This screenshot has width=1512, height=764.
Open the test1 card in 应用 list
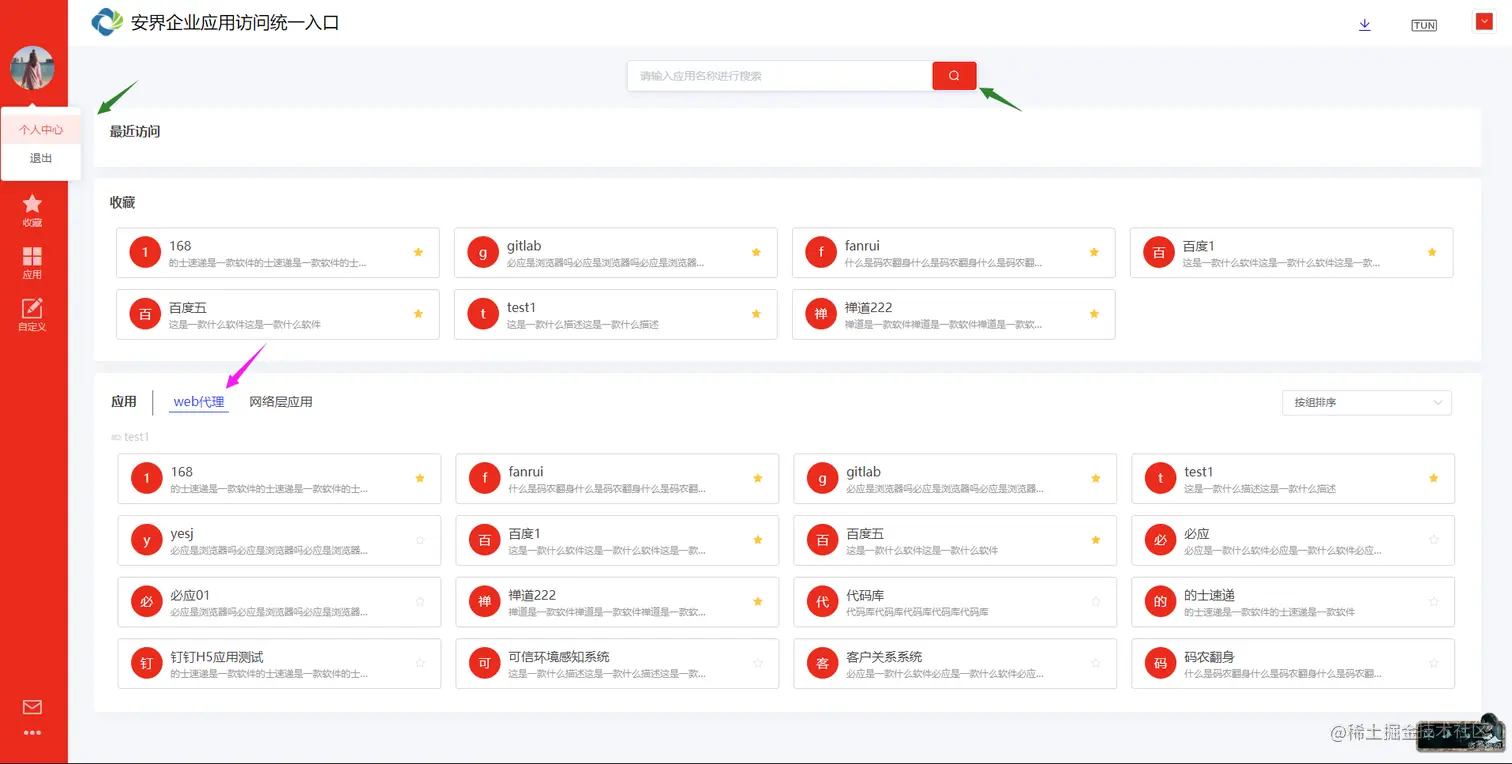1293,479
